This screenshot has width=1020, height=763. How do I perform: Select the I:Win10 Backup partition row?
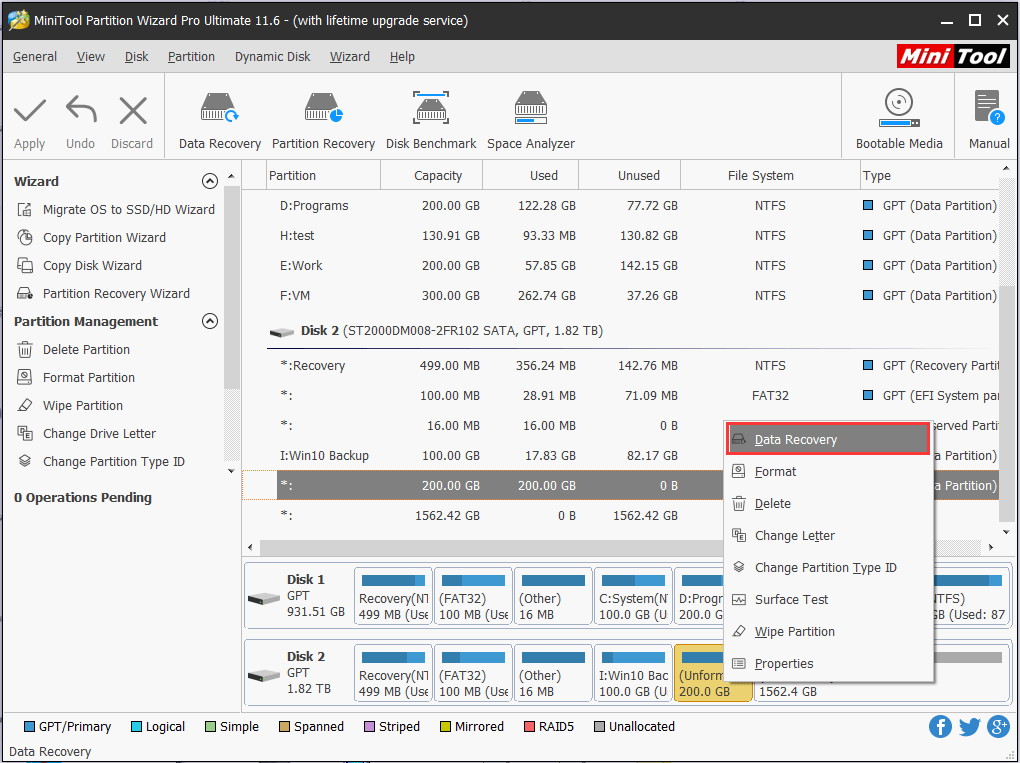483,455
